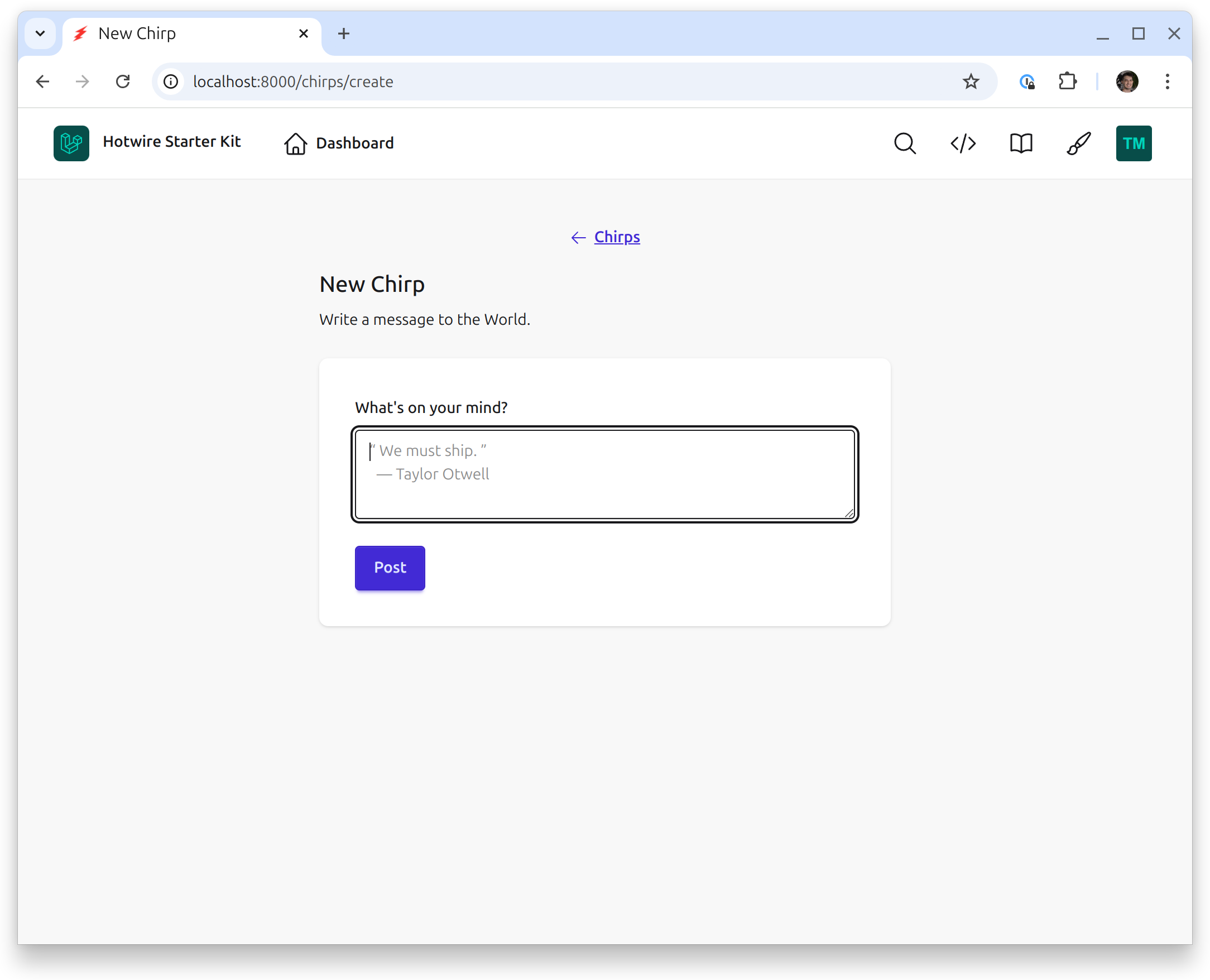The height and width of the screenshot is (980, 1210).
Task: Open the Dashboard menu item
Action: [x=354, y=143]
